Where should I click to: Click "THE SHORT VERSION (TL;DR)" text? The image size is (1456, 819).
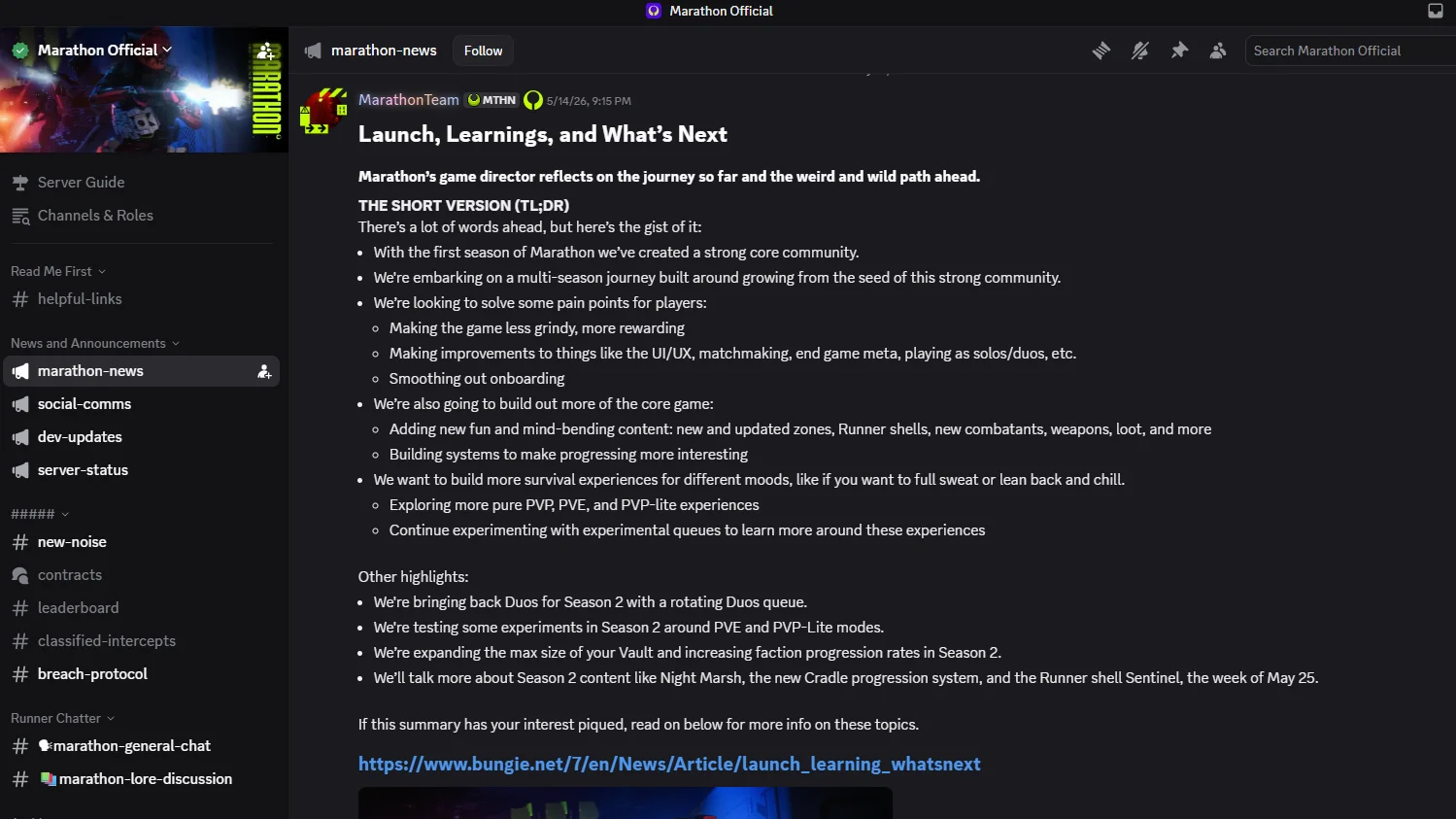(463, 206)
